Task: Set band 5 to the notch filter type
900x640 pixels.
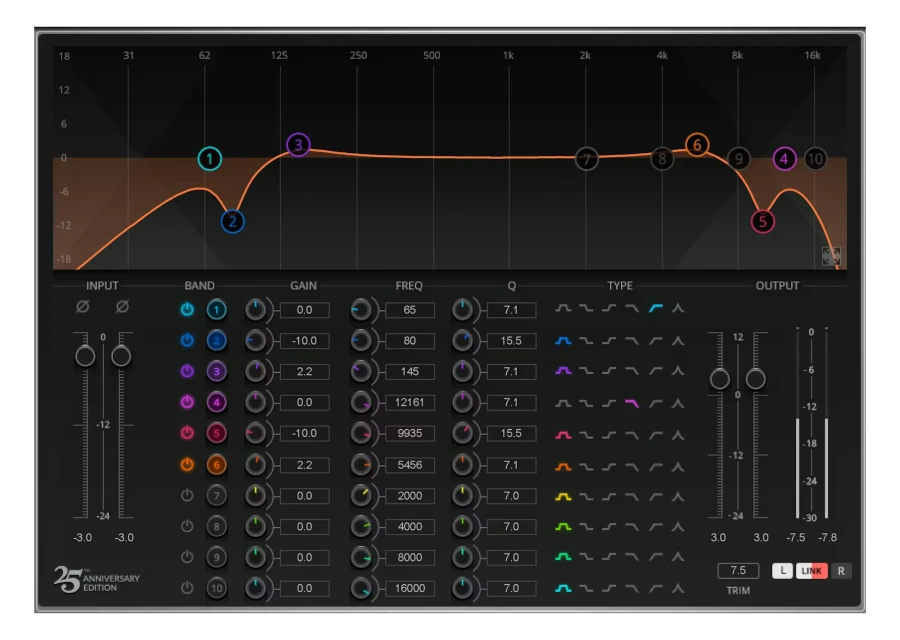Action: click(x=678, y=435)
